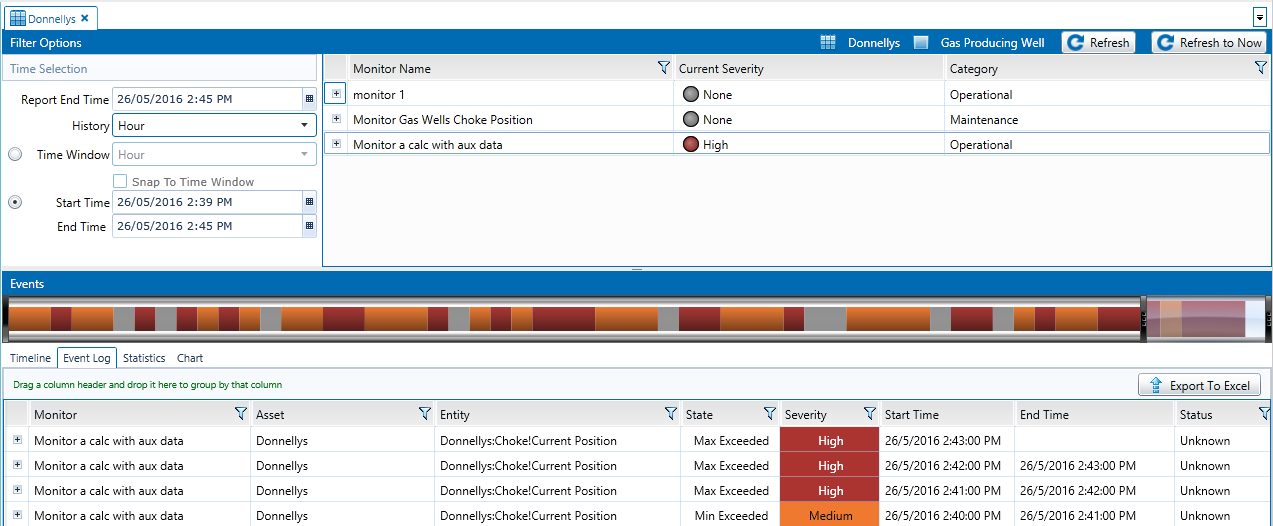Image resolution: width=1273 pixels, height=526 pixels.
Task: Close the Donnellys tab
Action: [x=85, y=18]
